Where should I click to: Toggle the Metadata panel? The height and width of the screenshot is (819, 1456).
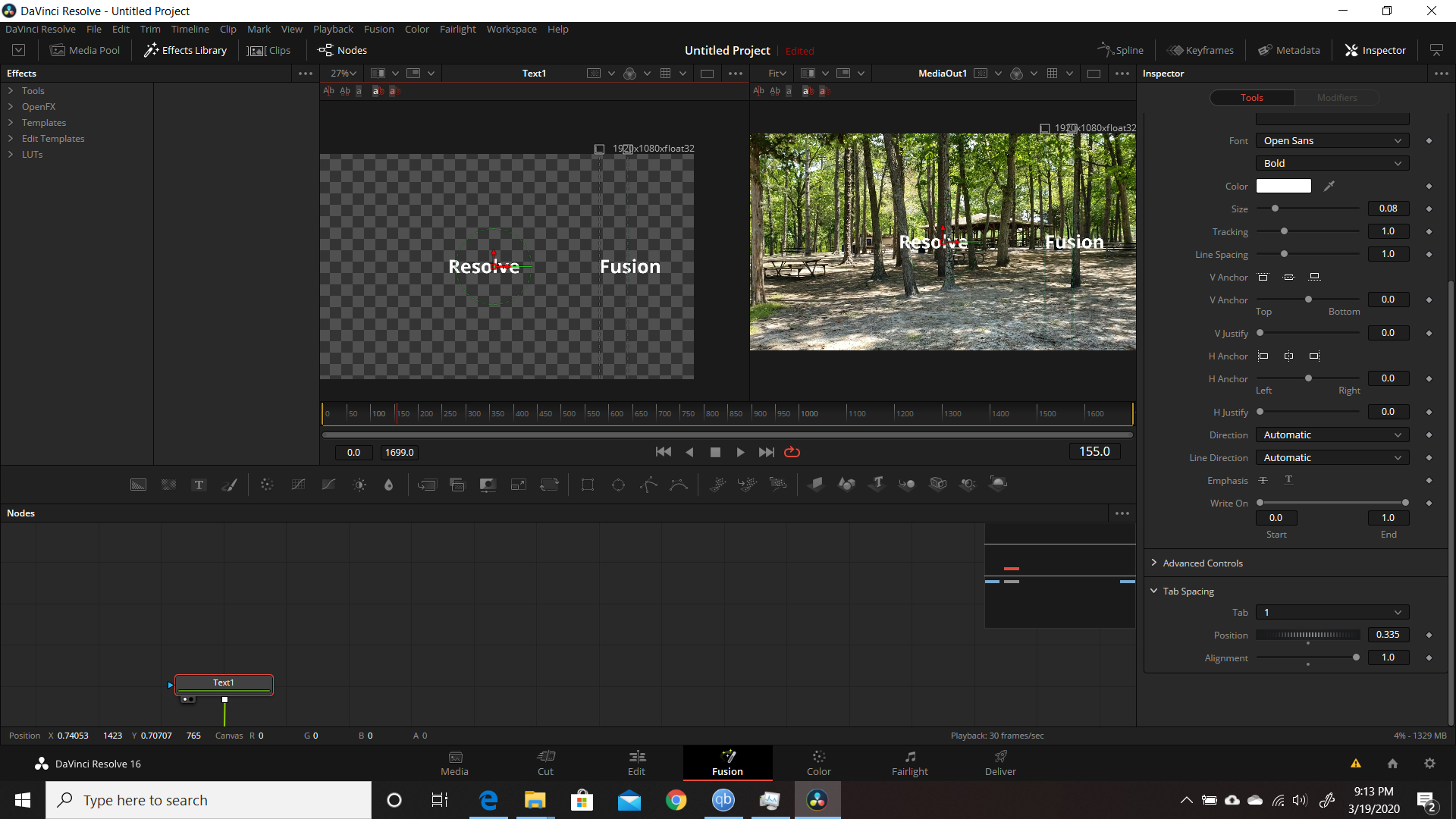tap(1289, 51)
